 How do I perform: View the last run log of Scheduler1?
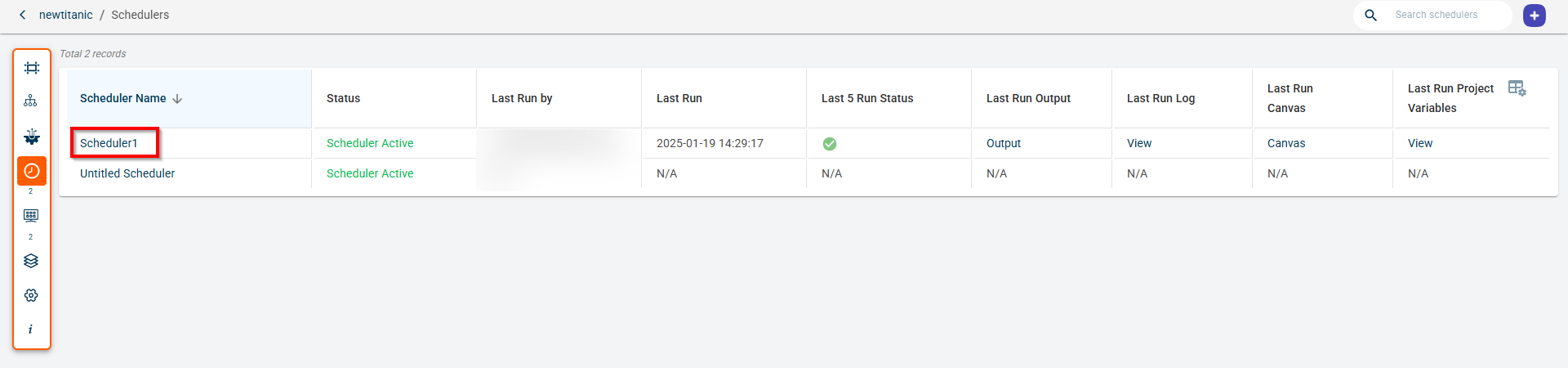point(1138,143)
